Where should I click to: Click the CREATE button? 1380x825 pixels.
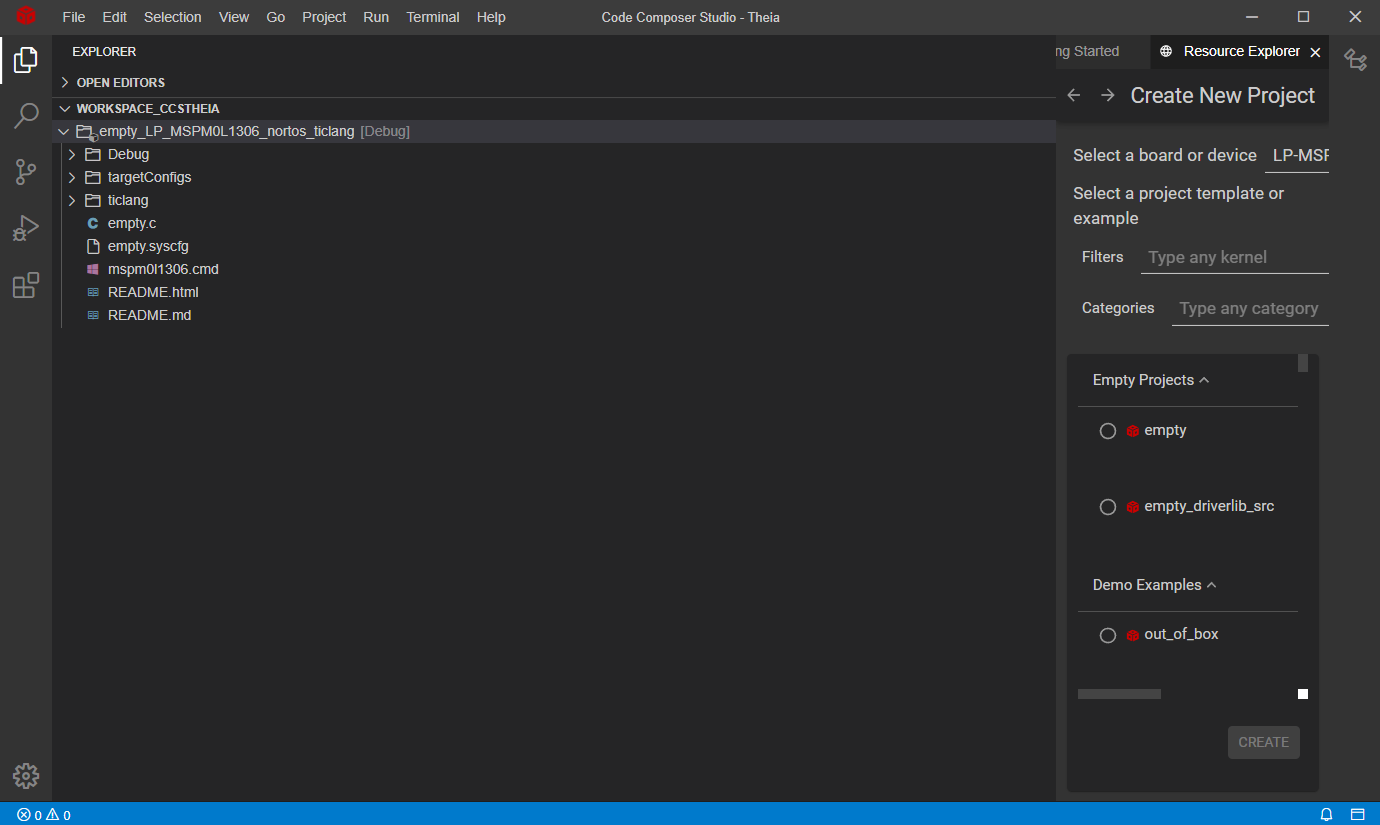(1263, 742)
